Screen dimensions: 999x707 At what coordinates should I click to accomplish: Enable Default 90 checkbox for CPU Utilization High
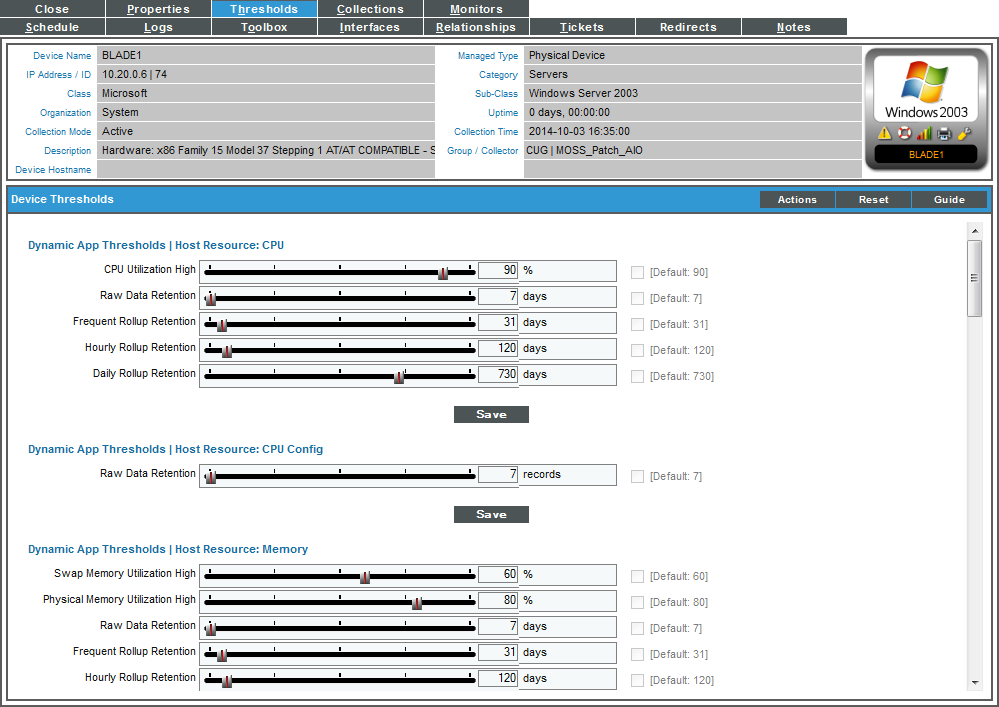point(637,272)
